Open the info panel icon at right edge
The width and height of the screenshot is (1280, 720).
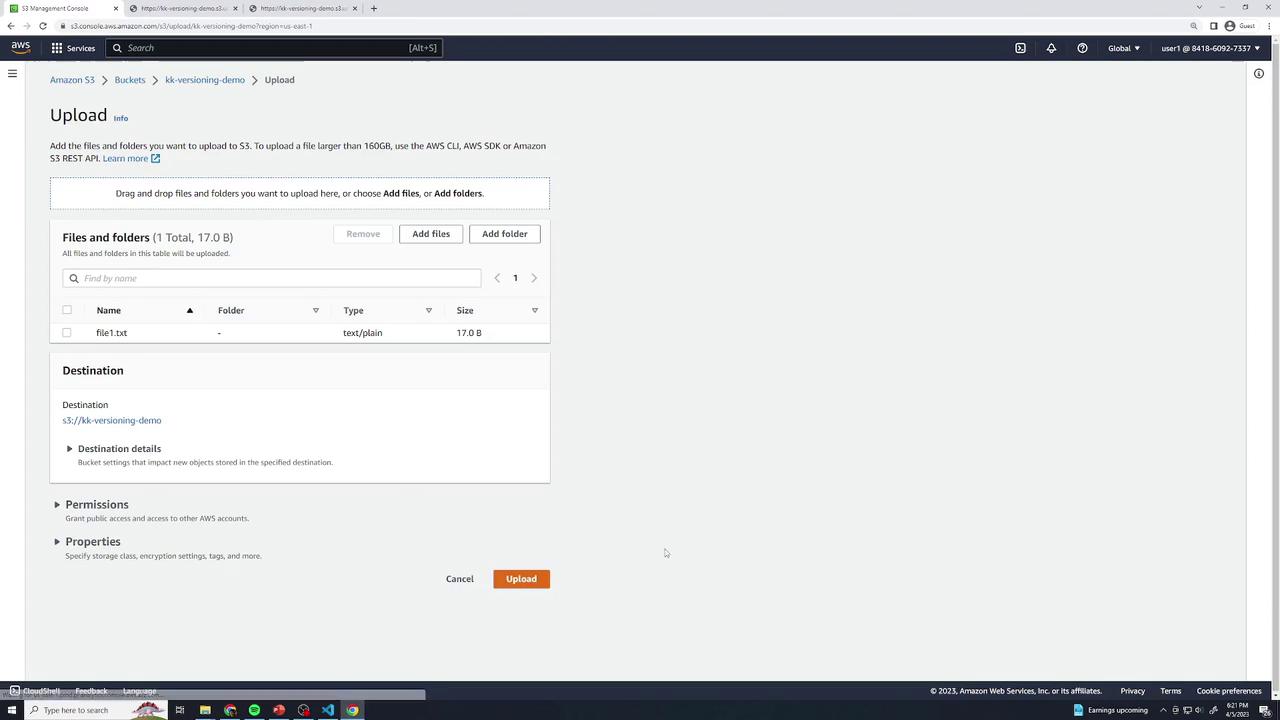tap(1259, 73)
